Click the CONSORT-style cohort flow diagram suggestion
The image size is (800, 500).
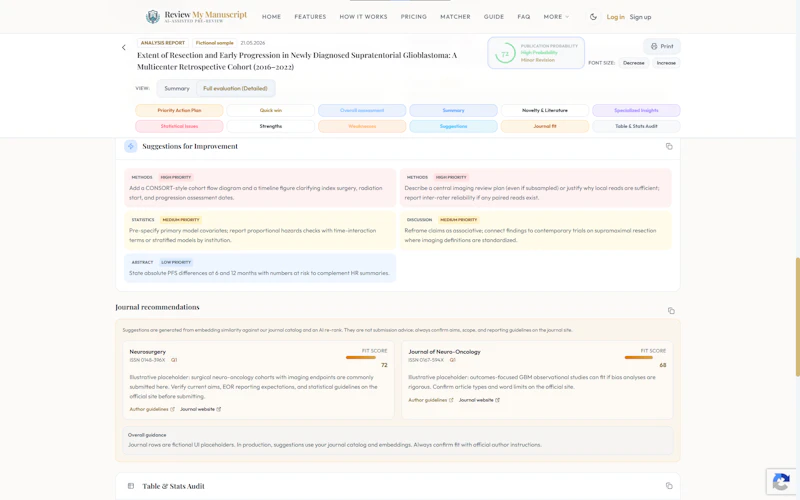tap(260, 188)
